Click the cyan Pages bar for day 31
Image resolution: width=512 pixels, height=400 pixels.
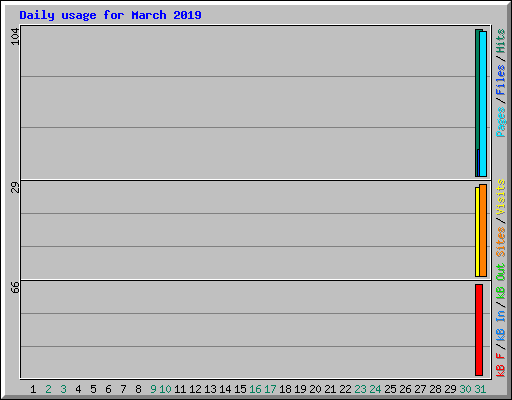click(x=483, y=104)
